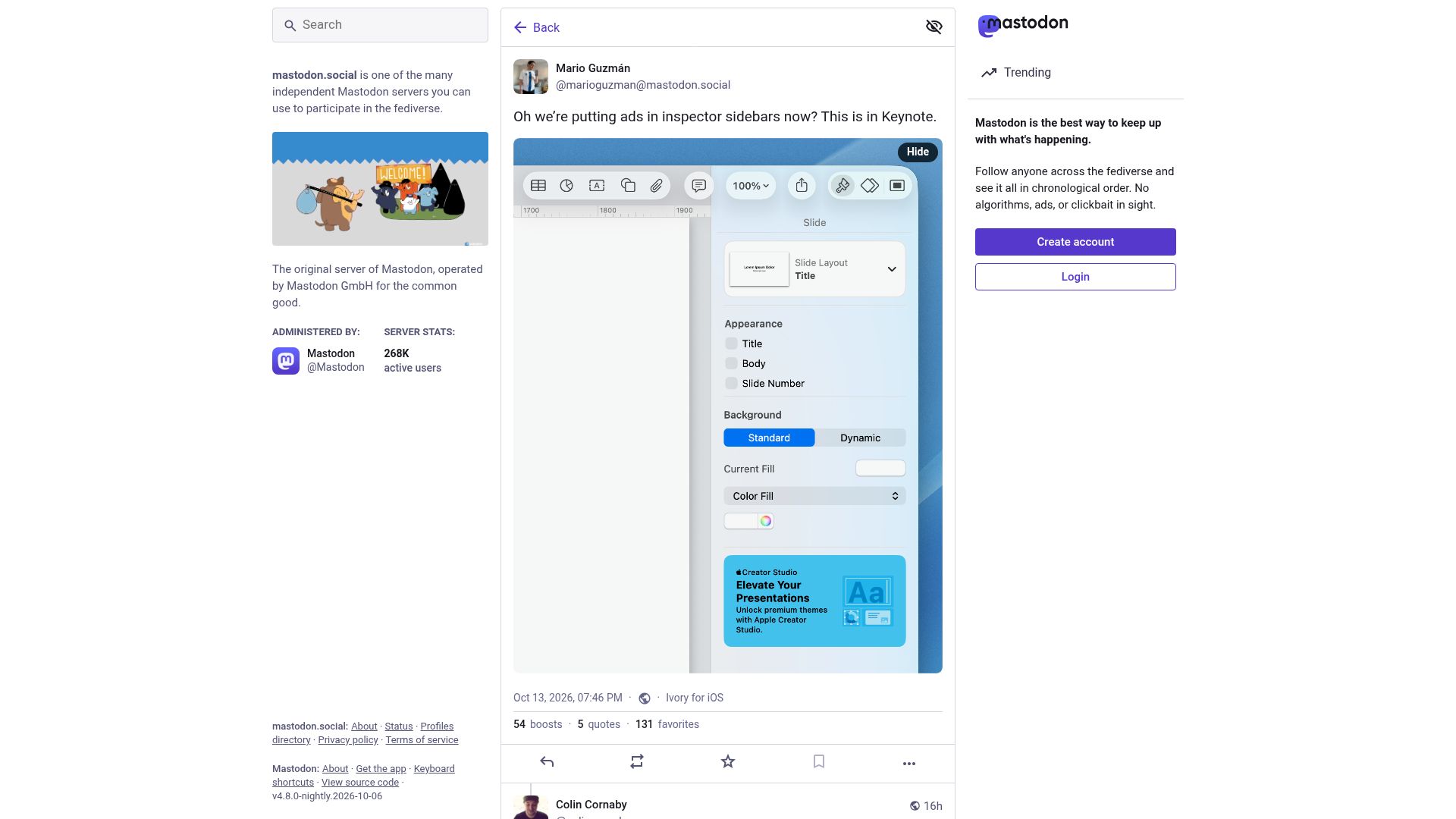Click the Keynote comment toolbar icon
The height and width of the screenshot is (819, 1456).
click(699, 186)
